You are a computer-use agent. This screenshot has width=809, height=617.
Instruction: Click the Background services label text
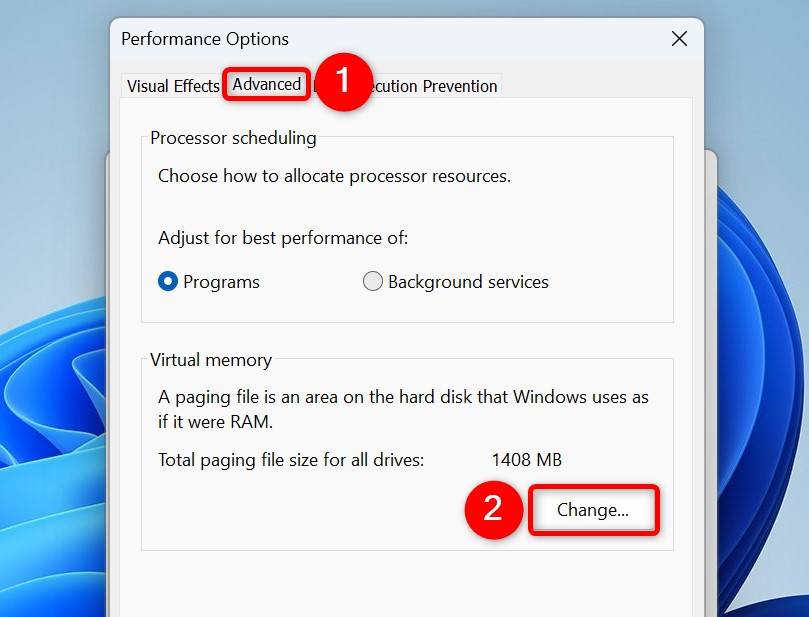coord(466,281)
